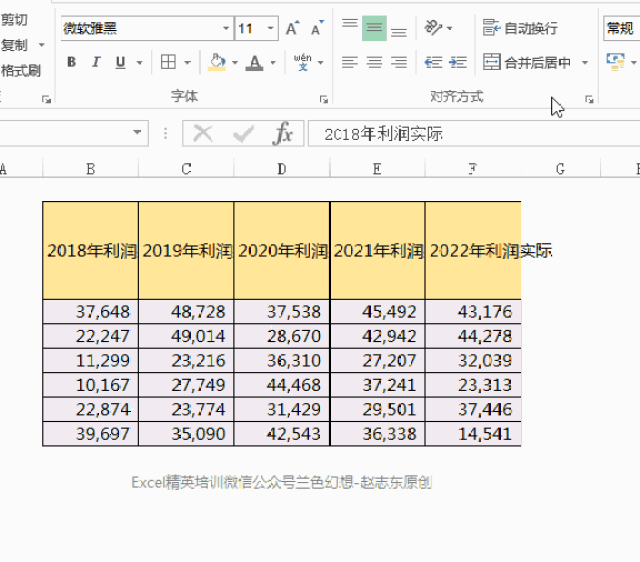640x562 pixels.
Task: Open font color dropdown arrow
Action: (273, 62)
